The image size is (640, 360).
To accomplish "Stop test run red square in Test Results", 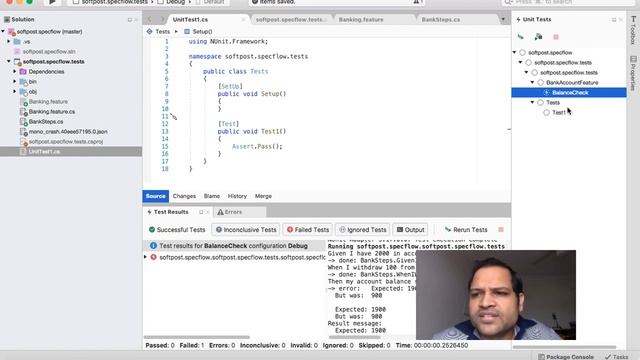I will [501, 230].
